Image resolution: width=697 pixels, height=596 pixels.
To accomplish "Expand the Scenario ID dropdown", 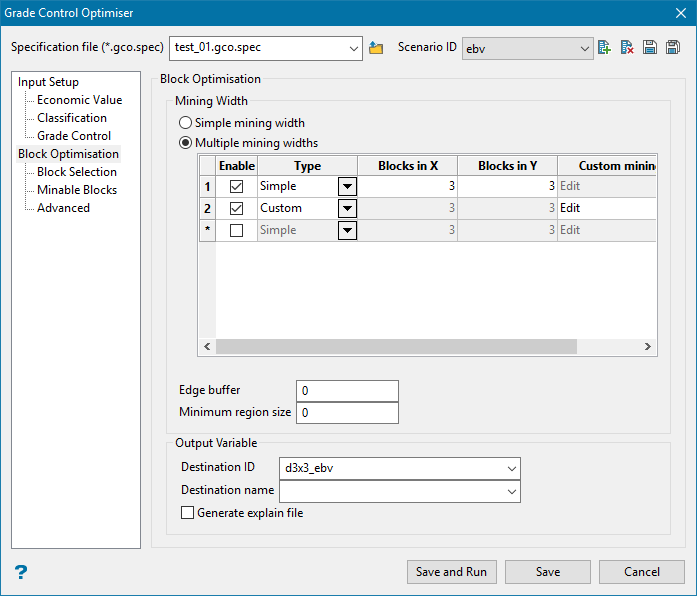I will [585, 48].
